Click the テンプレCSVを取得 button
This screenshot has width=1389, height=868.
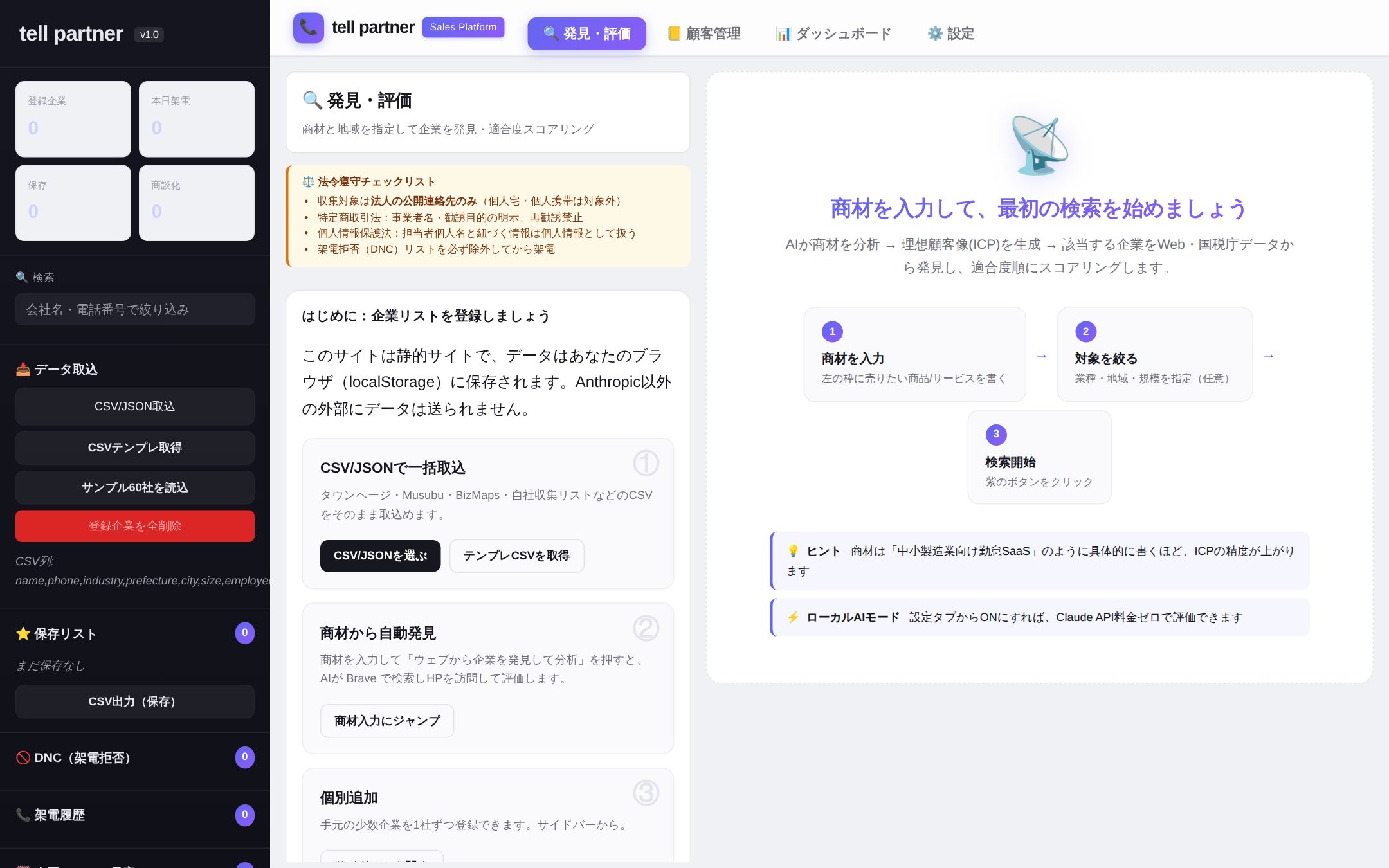tap(516, 556)
